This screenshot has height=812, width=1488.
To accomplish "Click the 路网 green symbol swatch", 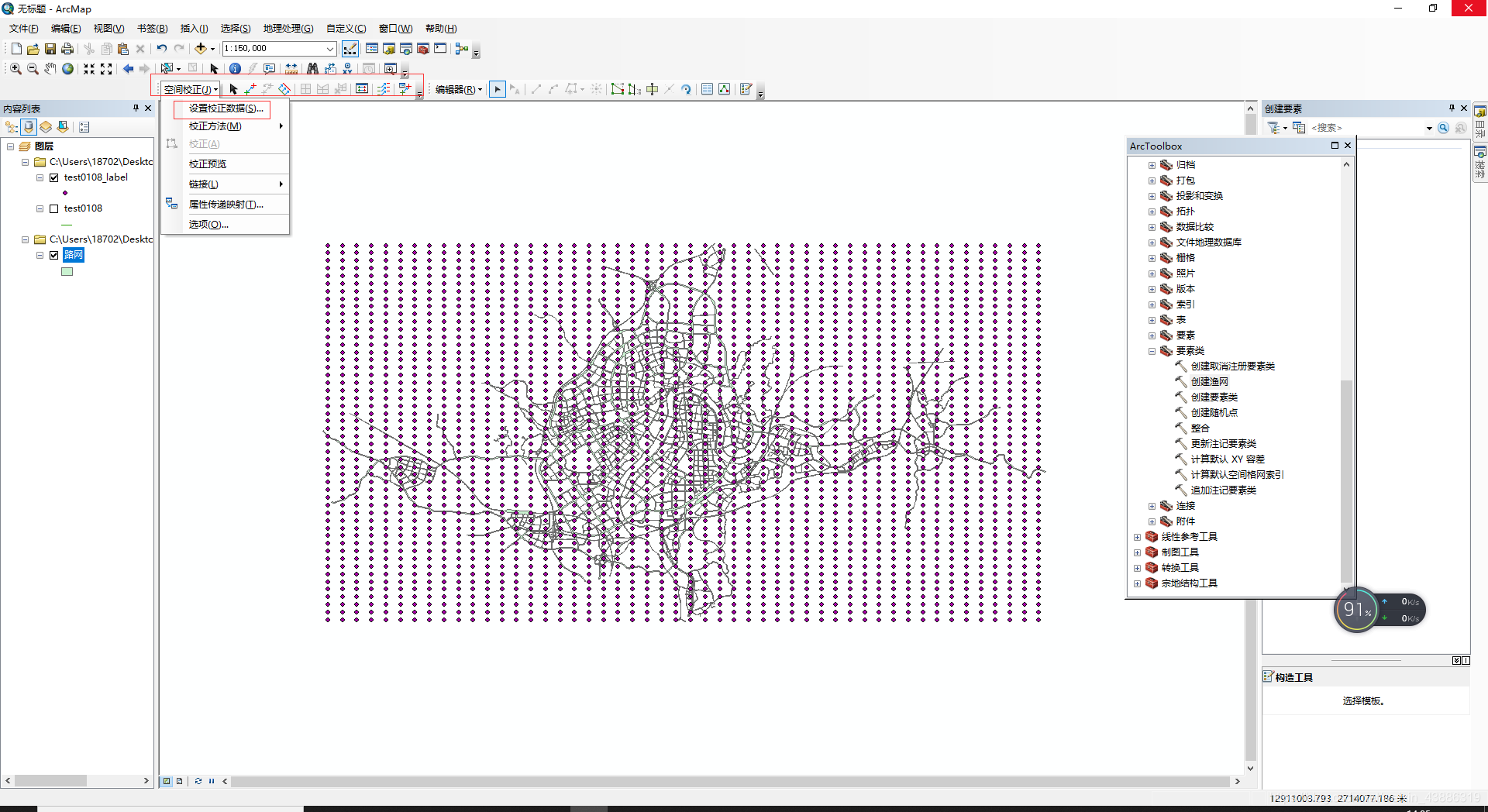I will (x=67, y=272).
